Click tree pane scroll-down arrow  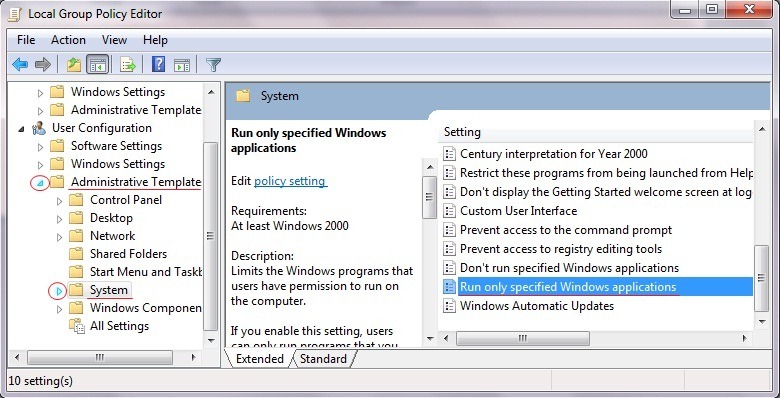click(x=211, y=341)
